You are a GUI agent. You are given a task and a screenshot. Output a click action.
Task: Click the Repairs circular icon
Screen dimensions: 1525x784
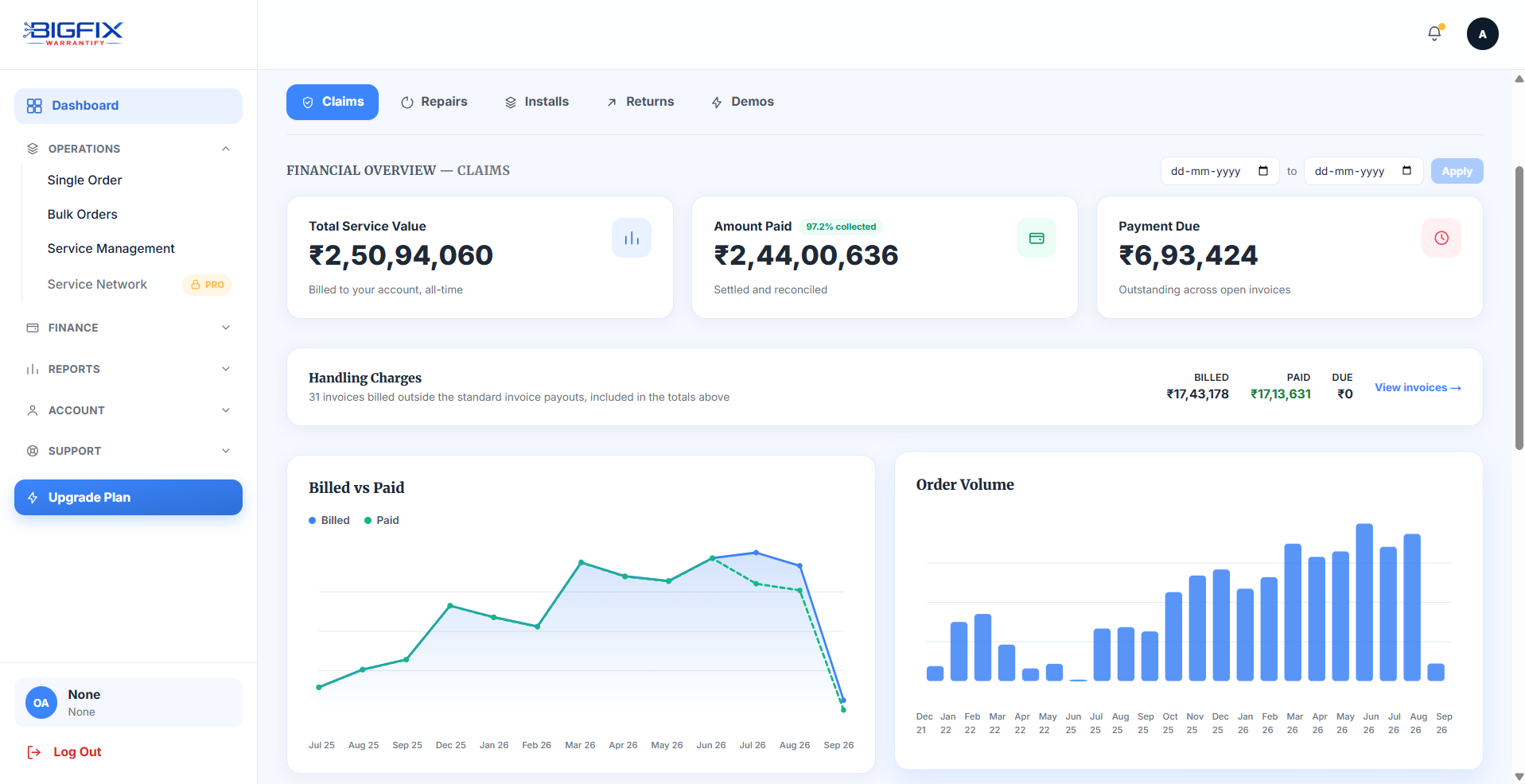tap(407, 103)
